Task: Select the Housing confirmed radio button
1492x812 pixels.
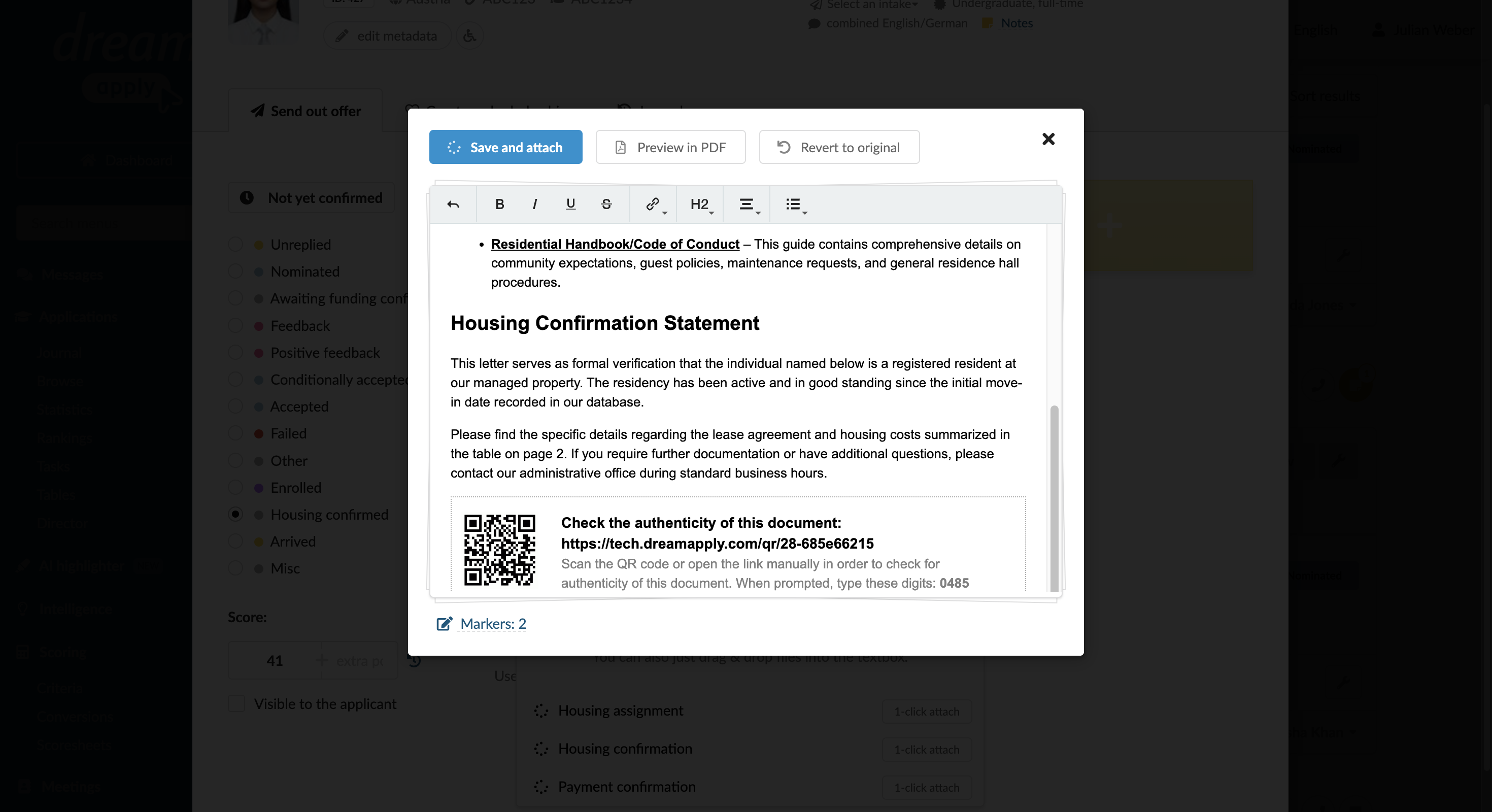Action: tap(235, 514)
